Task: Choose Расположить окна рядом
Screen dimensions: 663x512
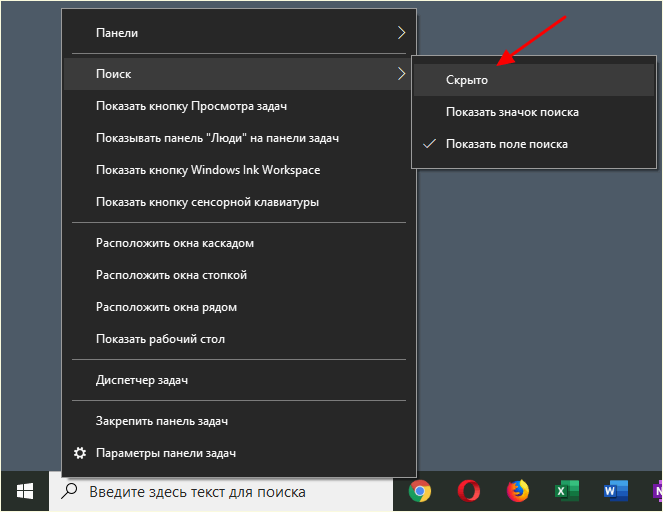Action: point(239,307)
